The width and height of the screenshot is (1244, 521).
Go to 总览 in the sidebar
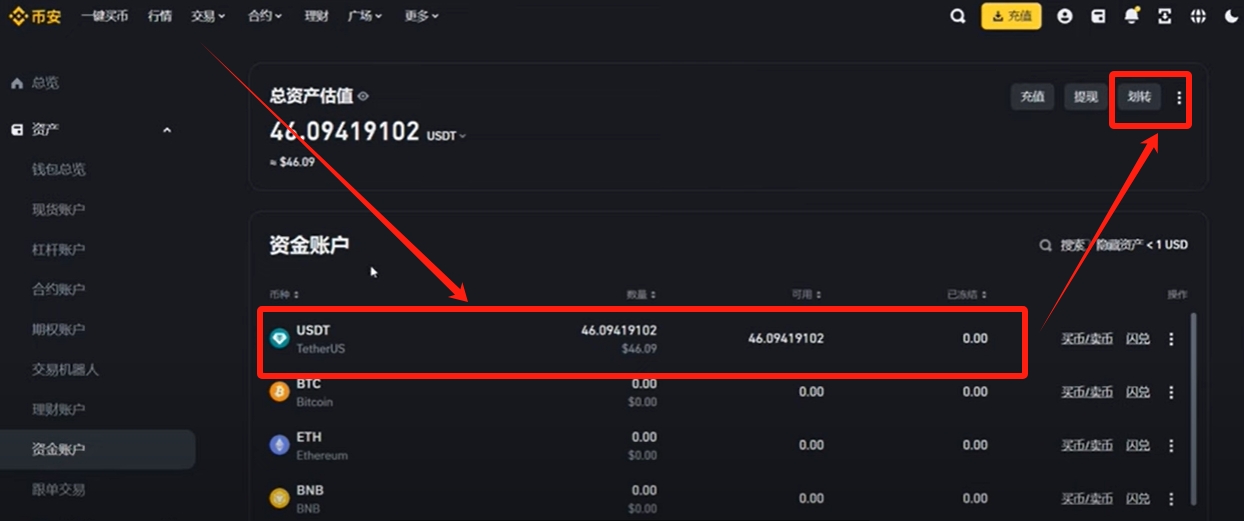point(45,83)
